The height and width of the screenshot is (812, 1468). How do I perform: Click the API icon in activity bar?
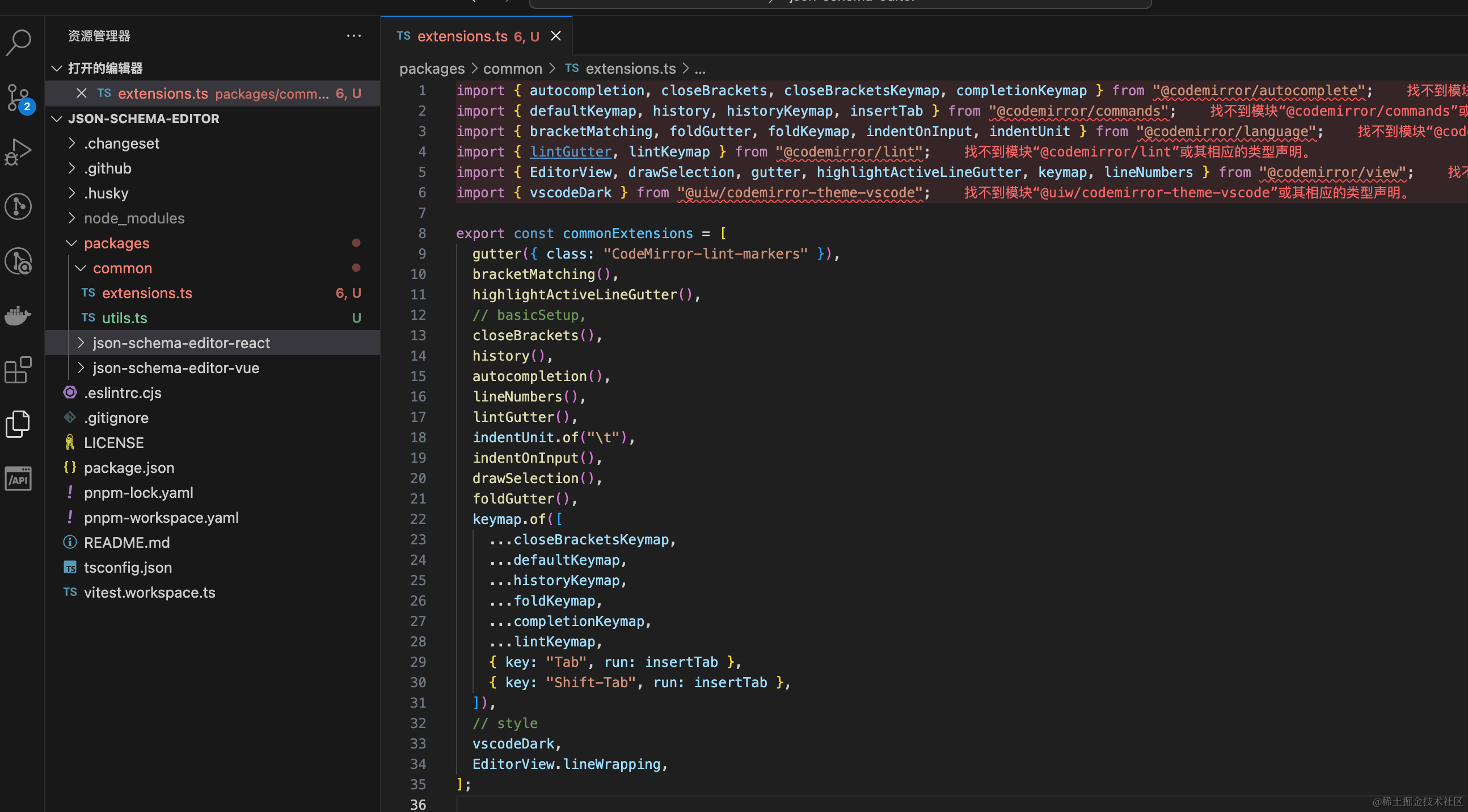(19, 479)
